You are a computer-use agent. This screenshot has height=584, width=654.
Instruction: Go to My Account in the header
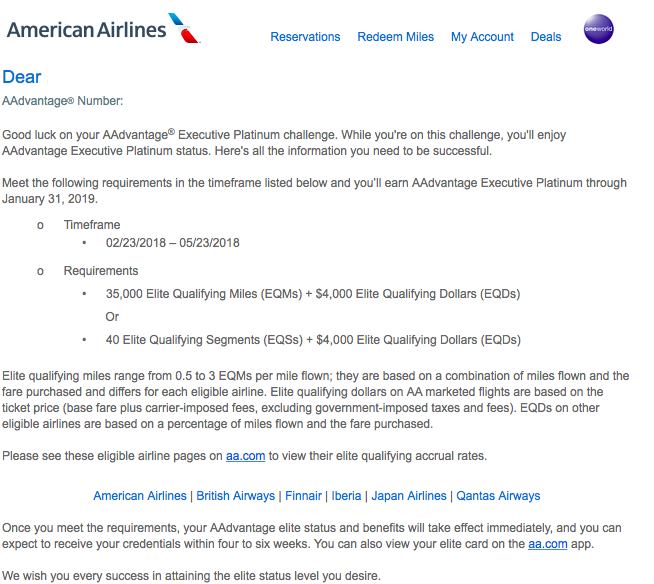[x=482, y=37]
